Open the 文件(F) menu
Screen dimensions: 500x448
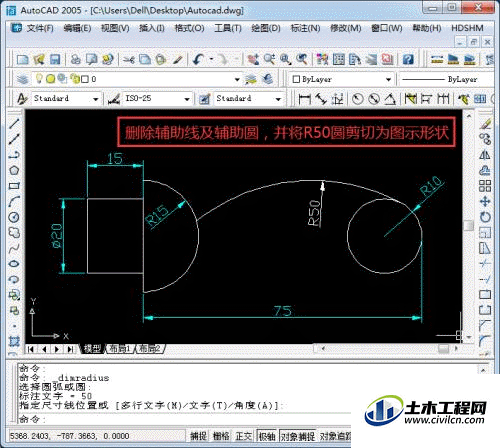[40, 28]
